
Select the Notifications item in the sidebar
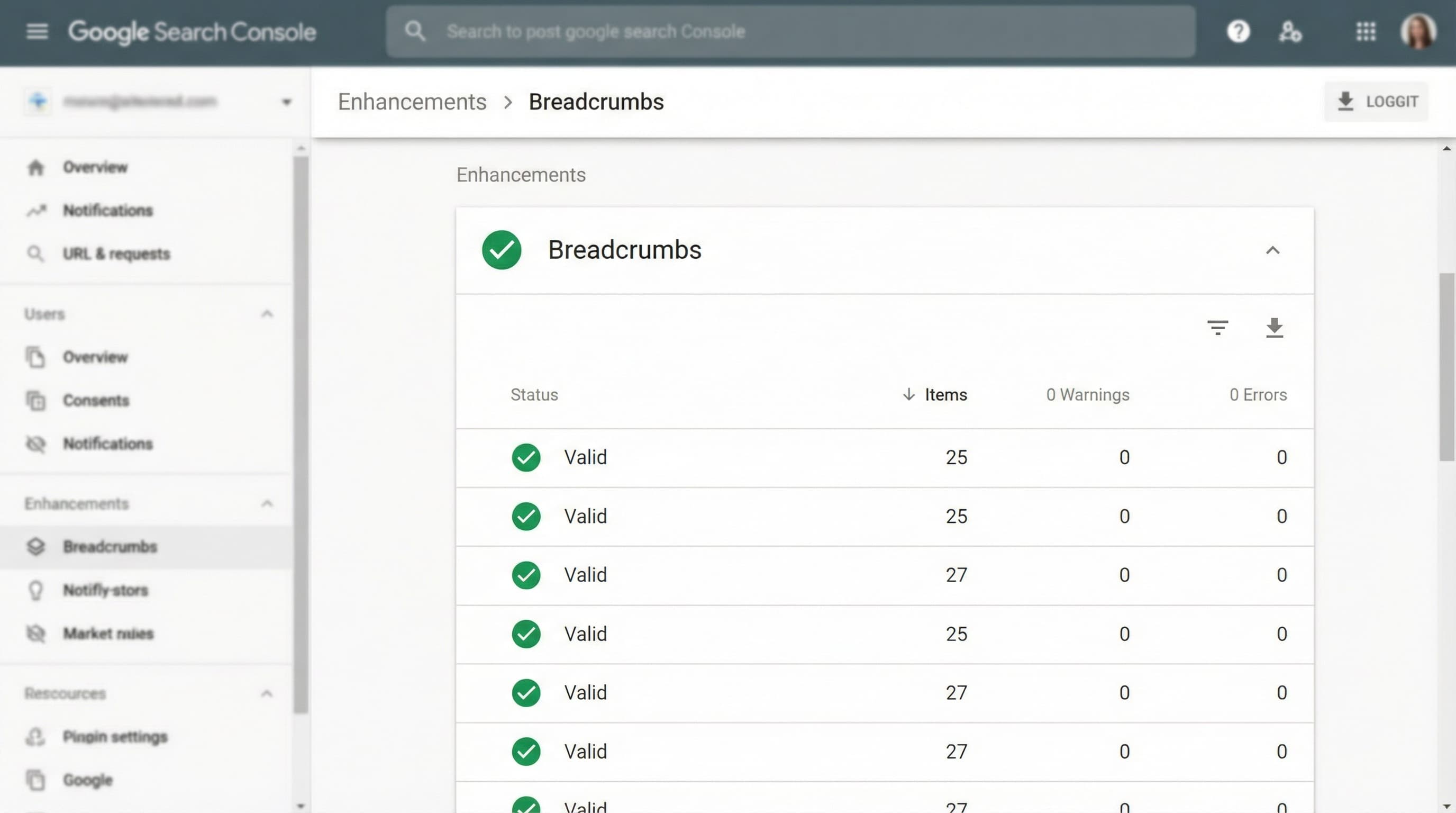[x=107, y=210]
